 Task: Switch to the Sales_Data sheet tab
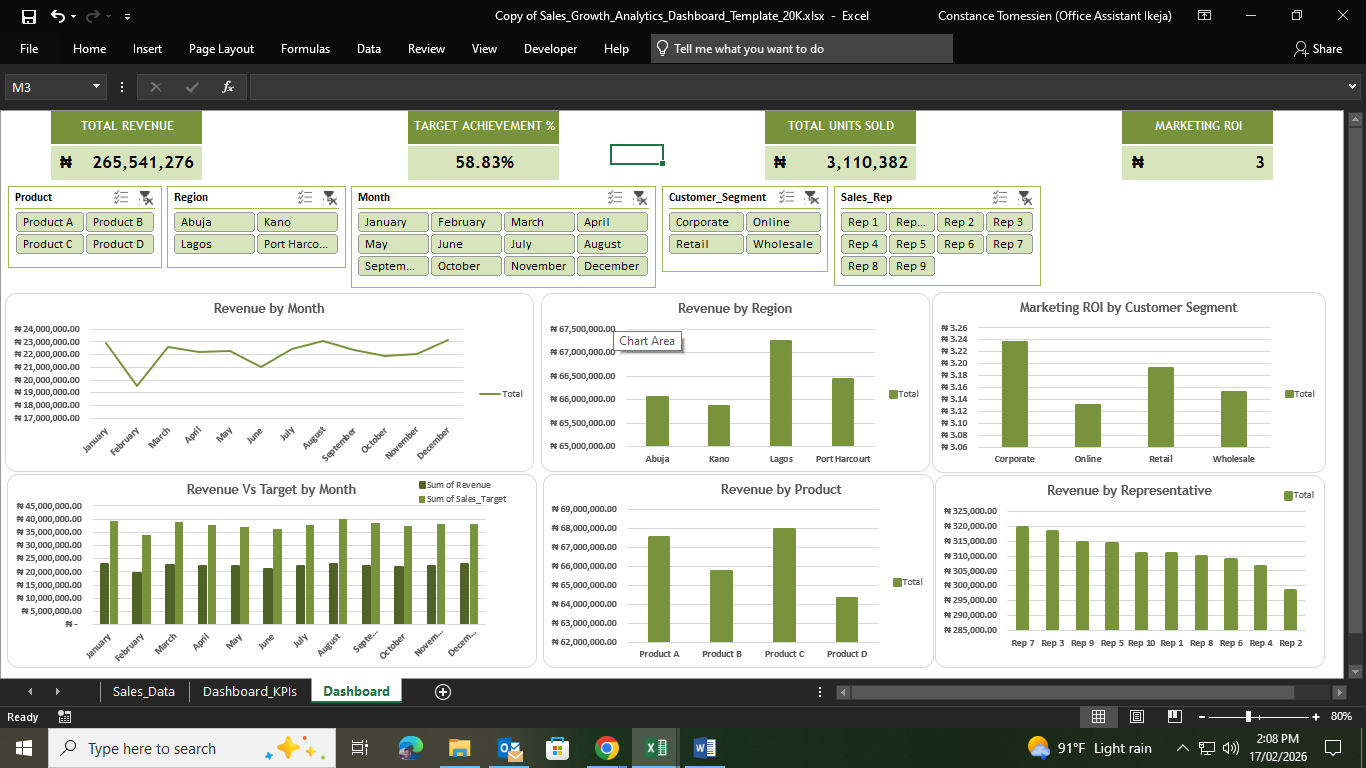143,691
